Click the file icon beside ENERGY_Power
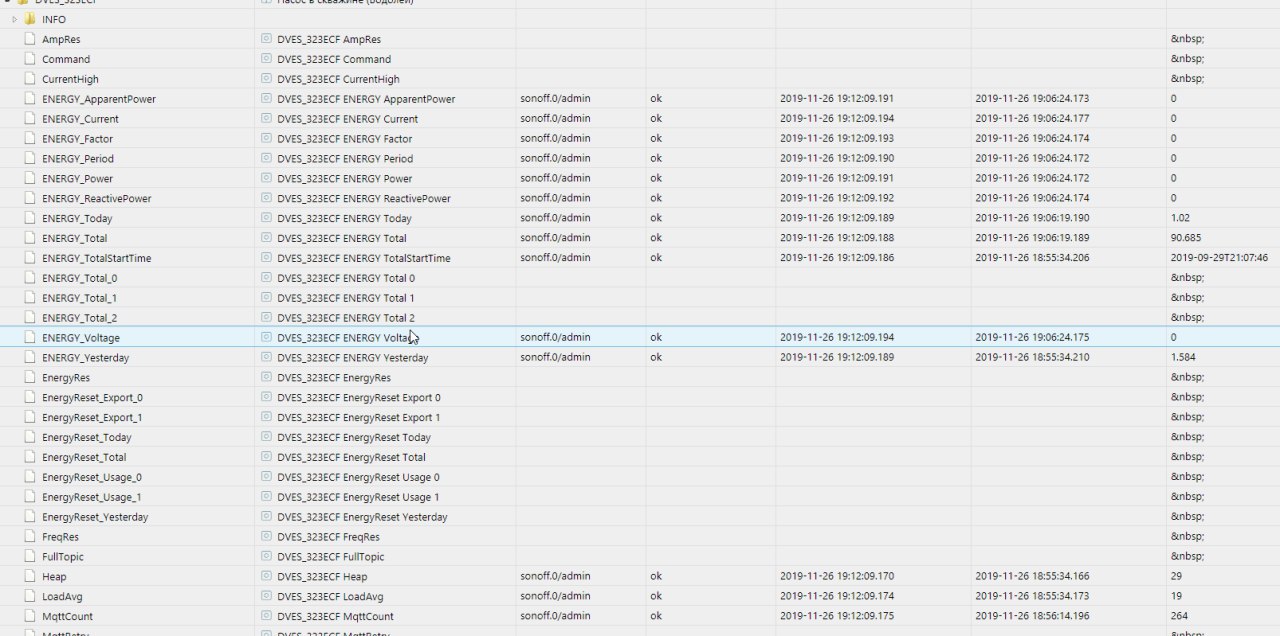The width and height of the screenshot is (1280, 636). (x=30, y=178)
